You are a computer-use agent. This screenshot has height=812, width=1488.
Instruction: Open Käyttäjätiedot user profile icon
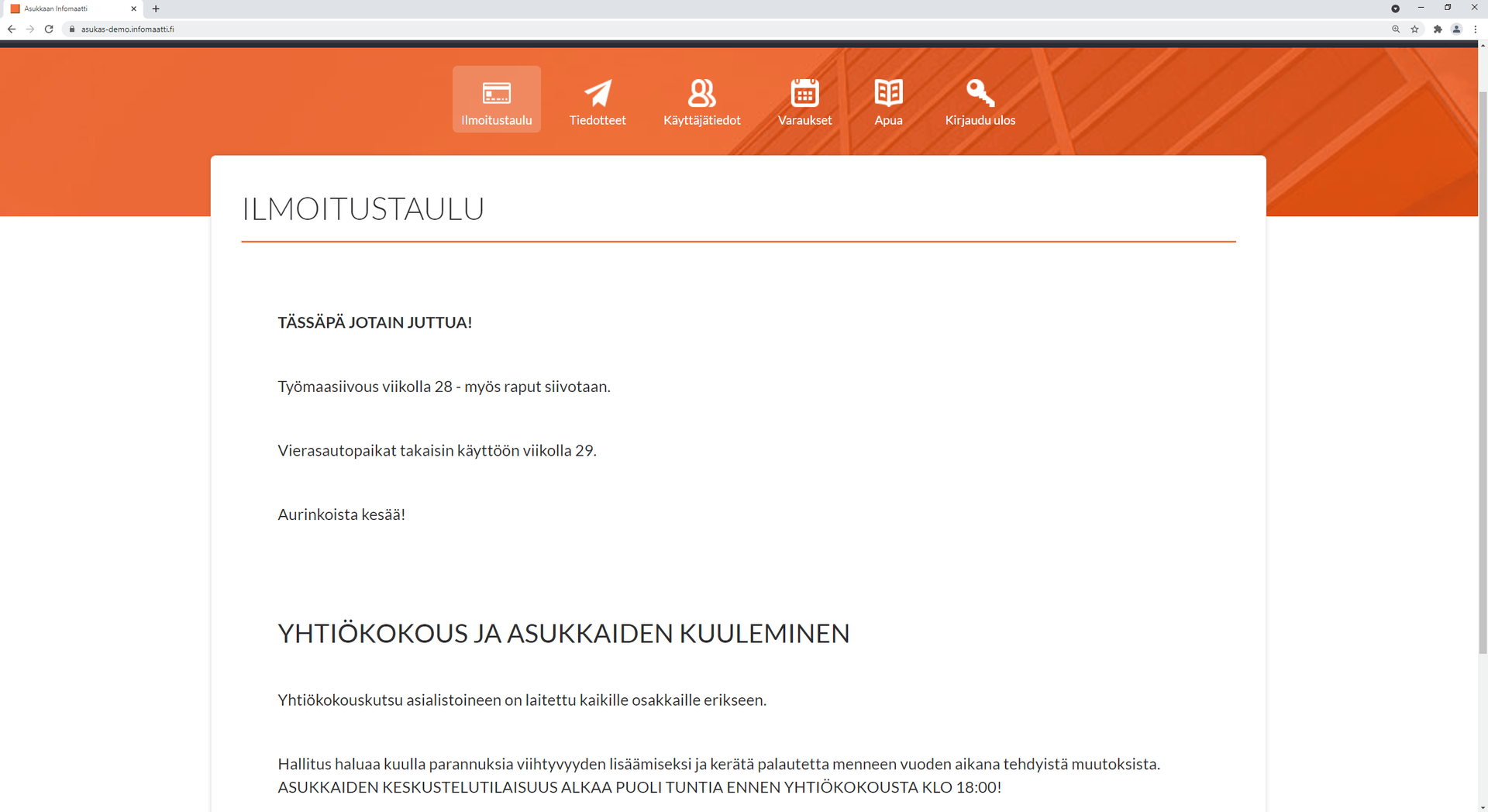coord(702,93)
